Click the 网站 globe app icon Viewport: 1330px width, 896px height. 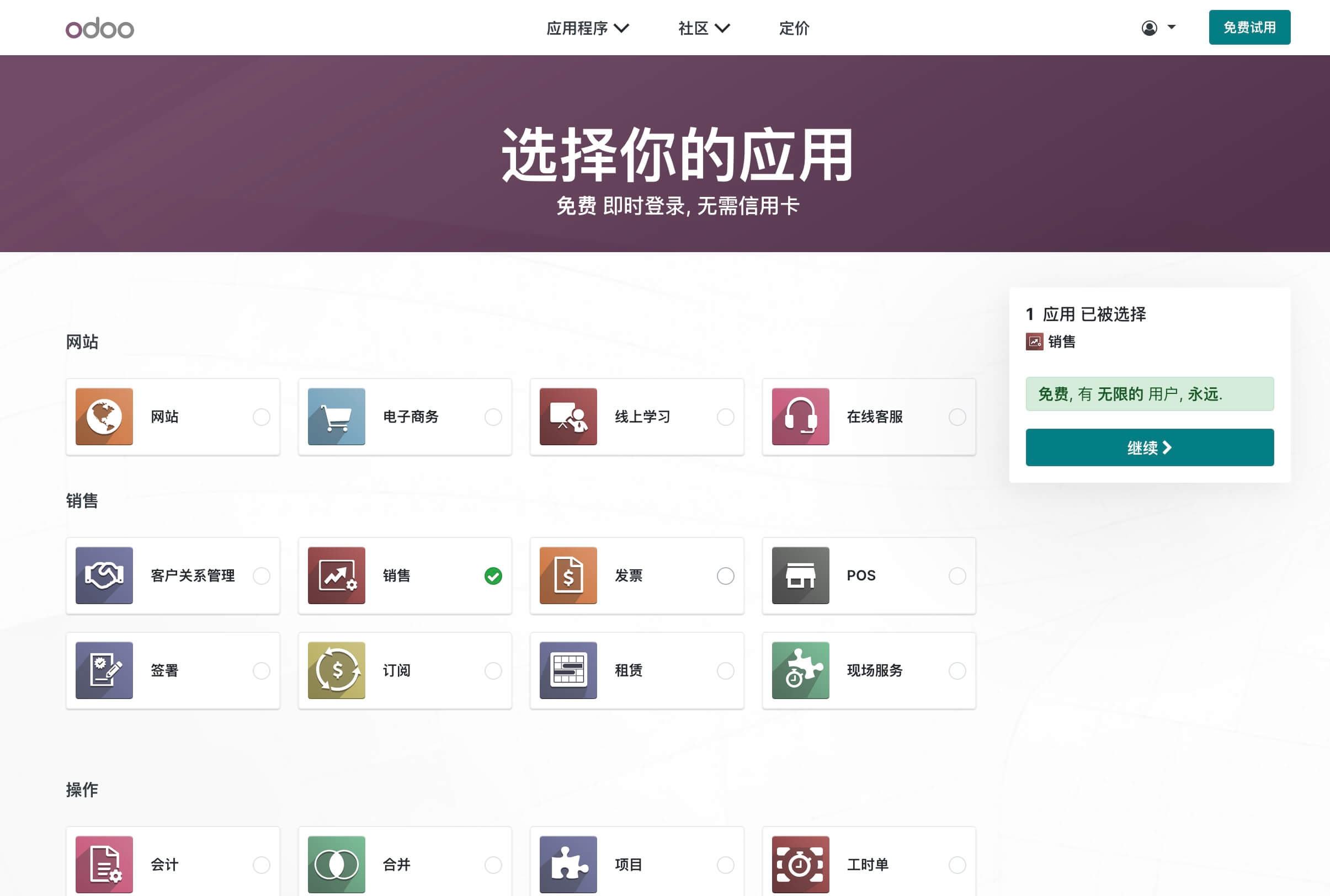(x=104, y=417)
